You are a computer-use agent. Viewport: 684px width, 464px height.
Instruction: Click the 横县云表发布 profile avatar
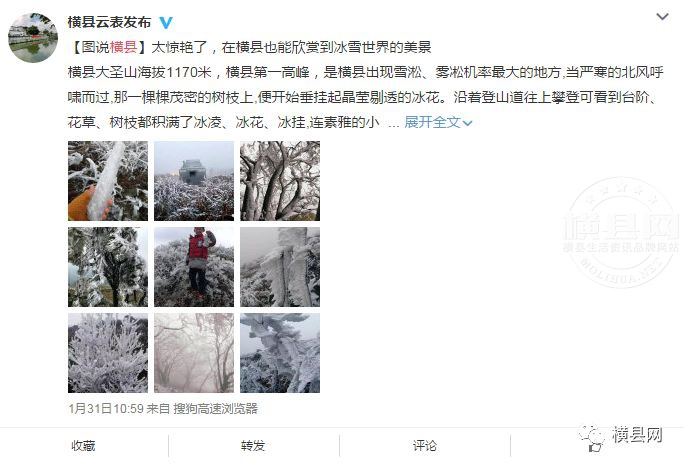click(33, 38)
